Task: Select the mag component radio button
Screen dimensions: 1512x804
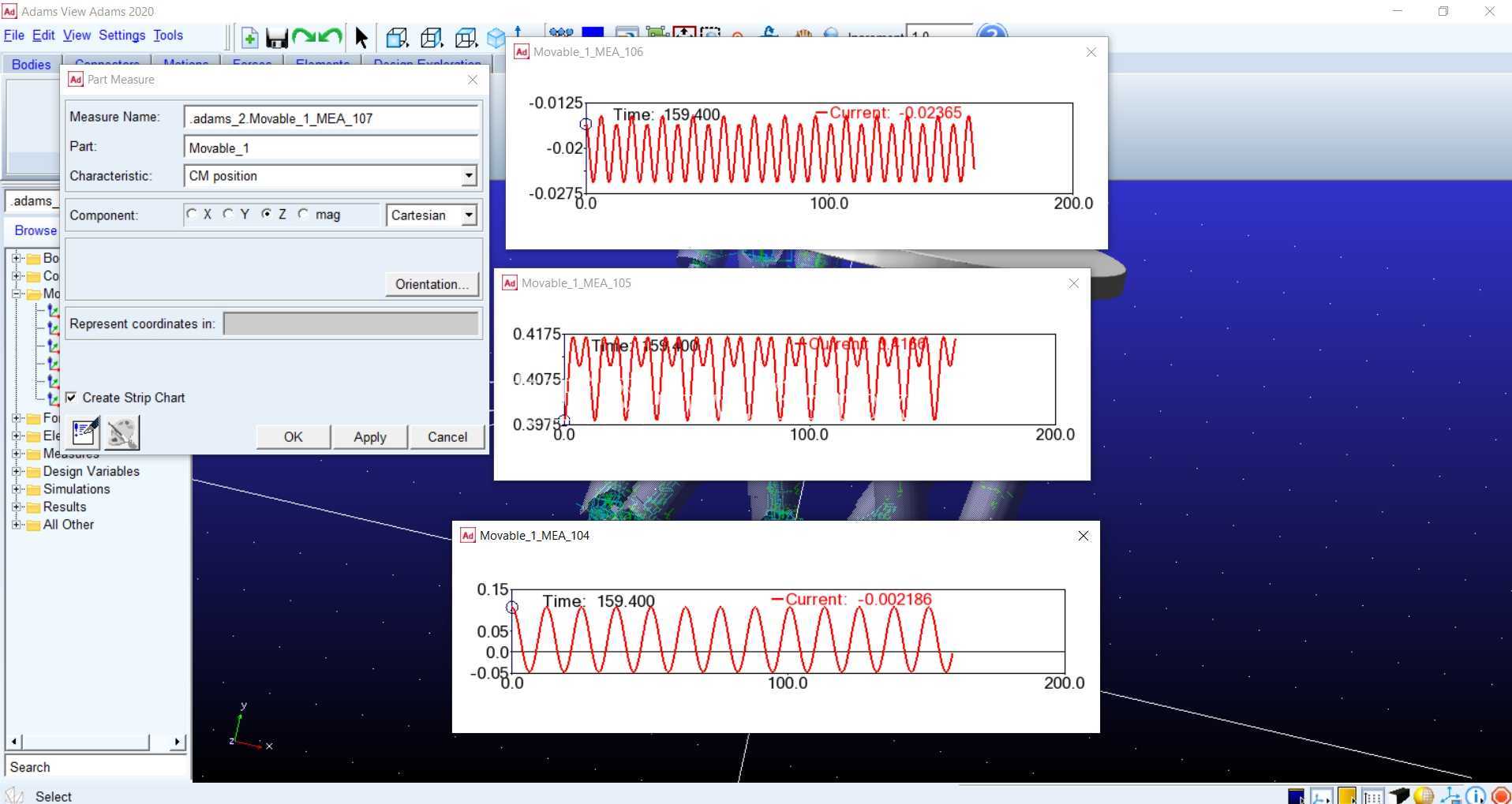Action: click(304, 214)
